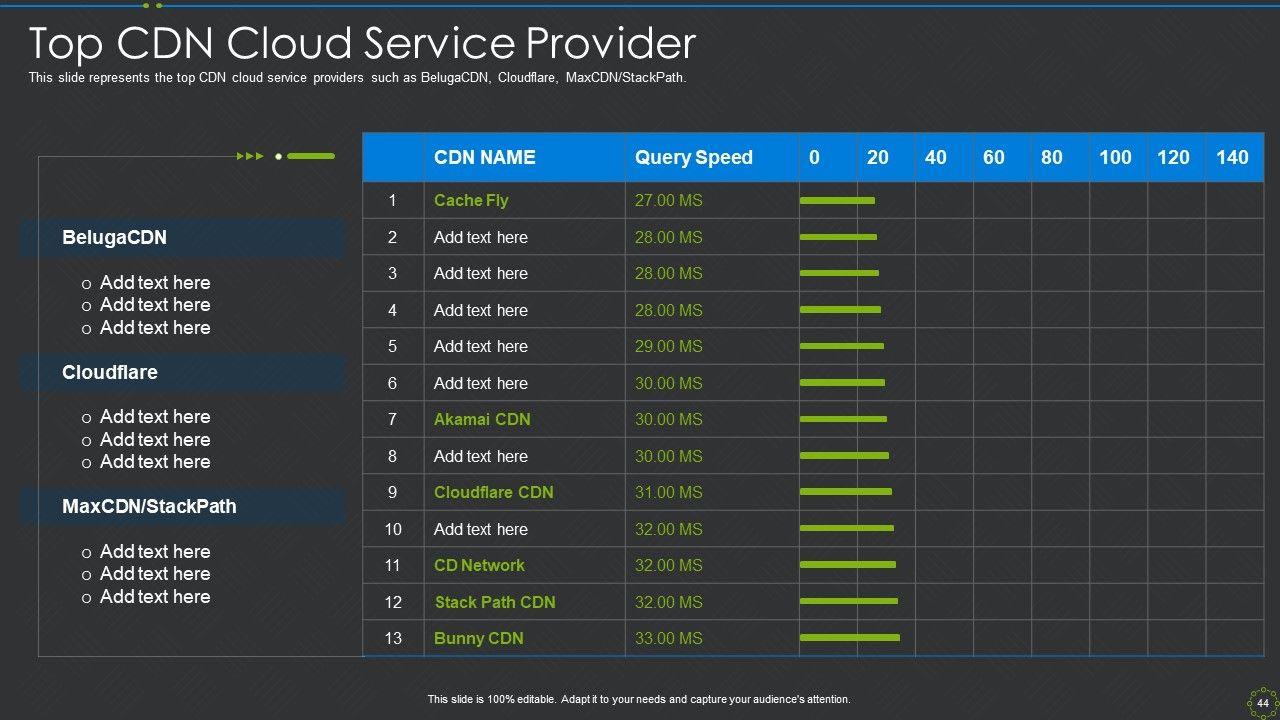Click the "This slide is 100% editable" footer text
Image resolution: width=1280 pixels, height=720 pixels.
[639, 700]
